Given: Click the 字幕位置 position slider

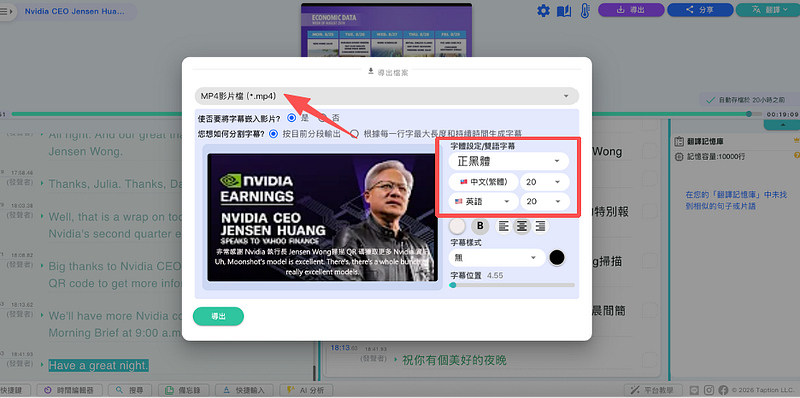Looking at the screenshot, I should [512, 285].
